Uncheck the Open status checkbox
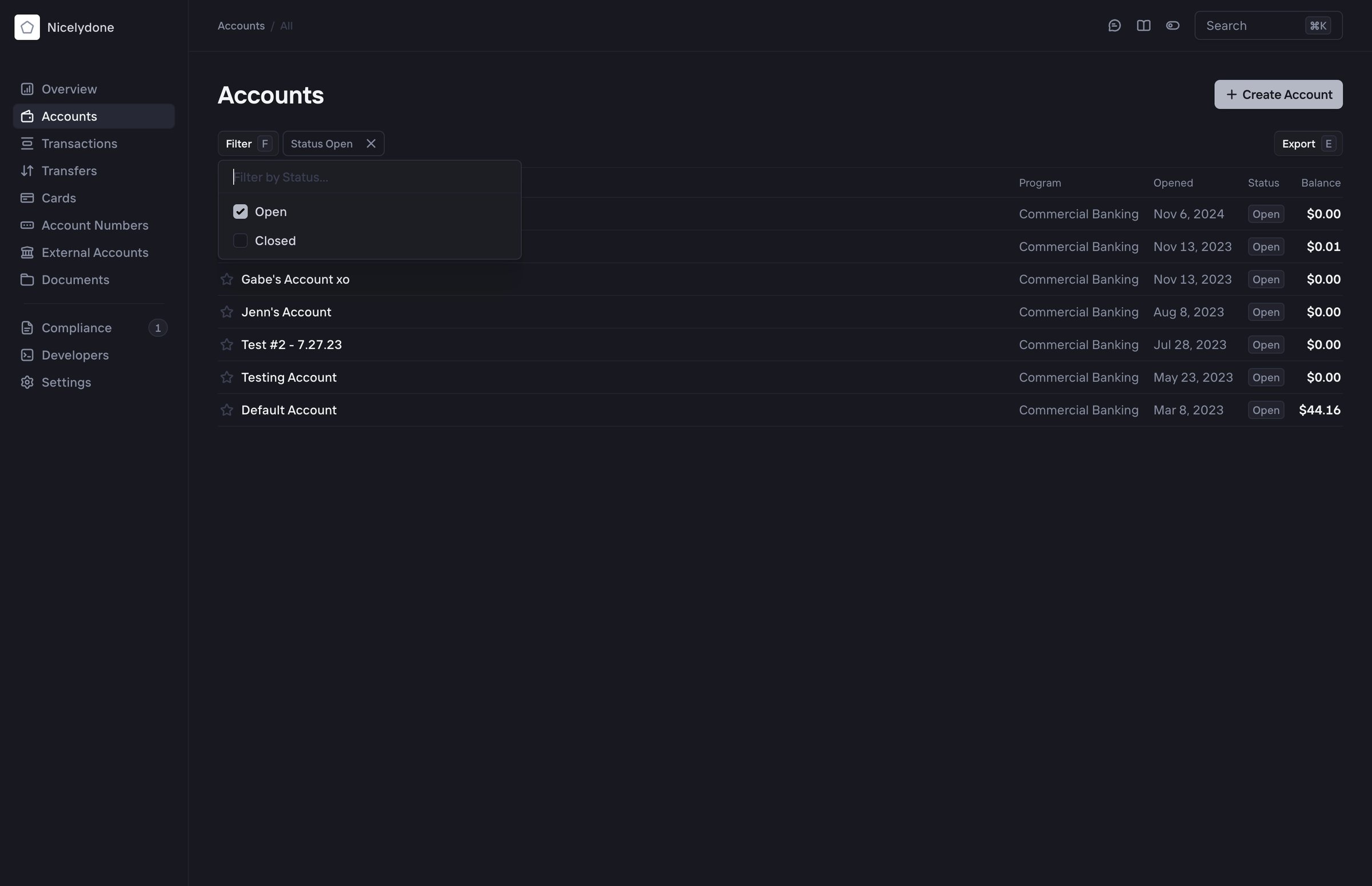Image resolution: width=1372 pixels, height=886 pixels. click(x=240, y=212)
